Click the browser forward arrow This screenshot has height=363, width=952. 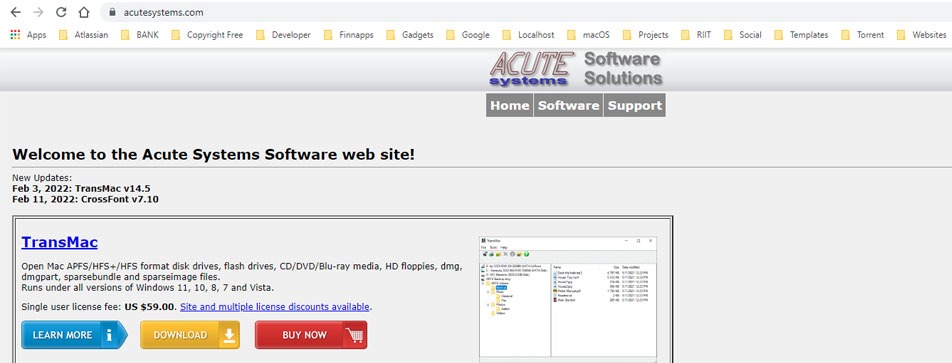38,12
